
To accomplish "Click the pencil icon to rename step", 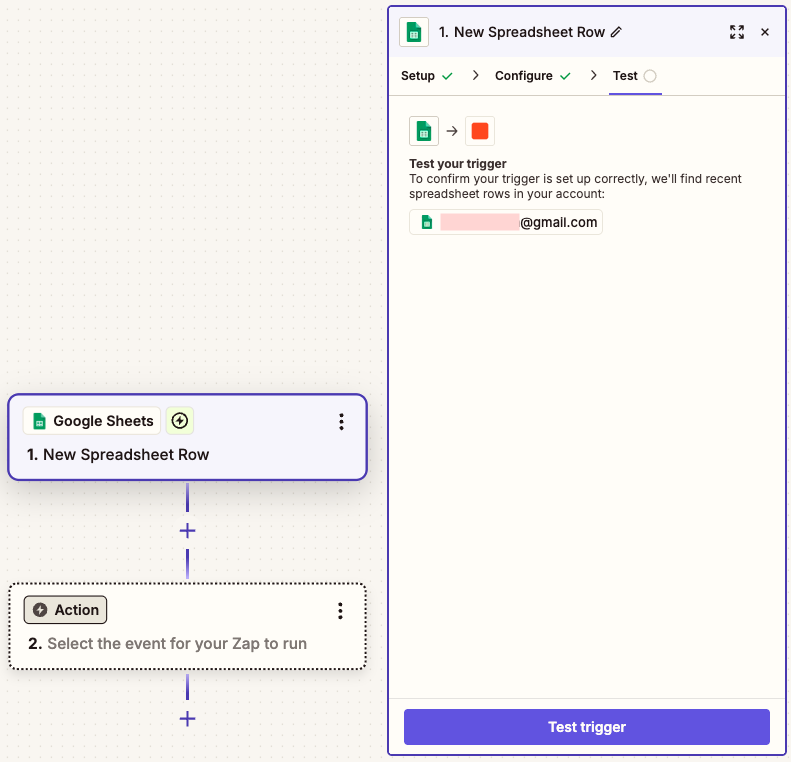I will pos(616,32).
